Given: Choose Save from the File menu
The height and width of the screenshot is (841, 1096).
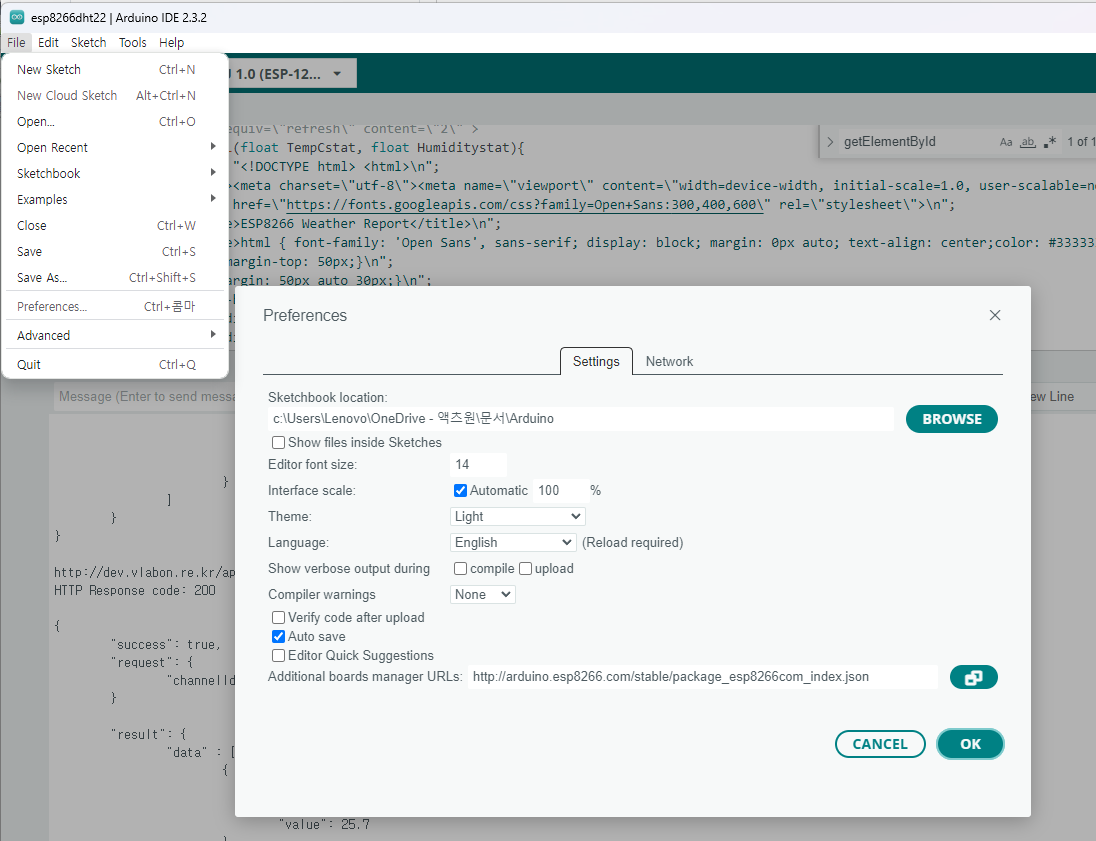Looking at the screenshot, I should [x=115, y=251].
